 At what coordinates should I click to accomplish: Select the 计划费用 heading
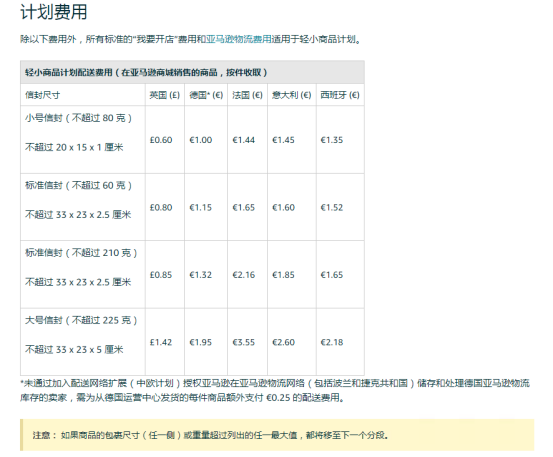click(x=54, y=12)
